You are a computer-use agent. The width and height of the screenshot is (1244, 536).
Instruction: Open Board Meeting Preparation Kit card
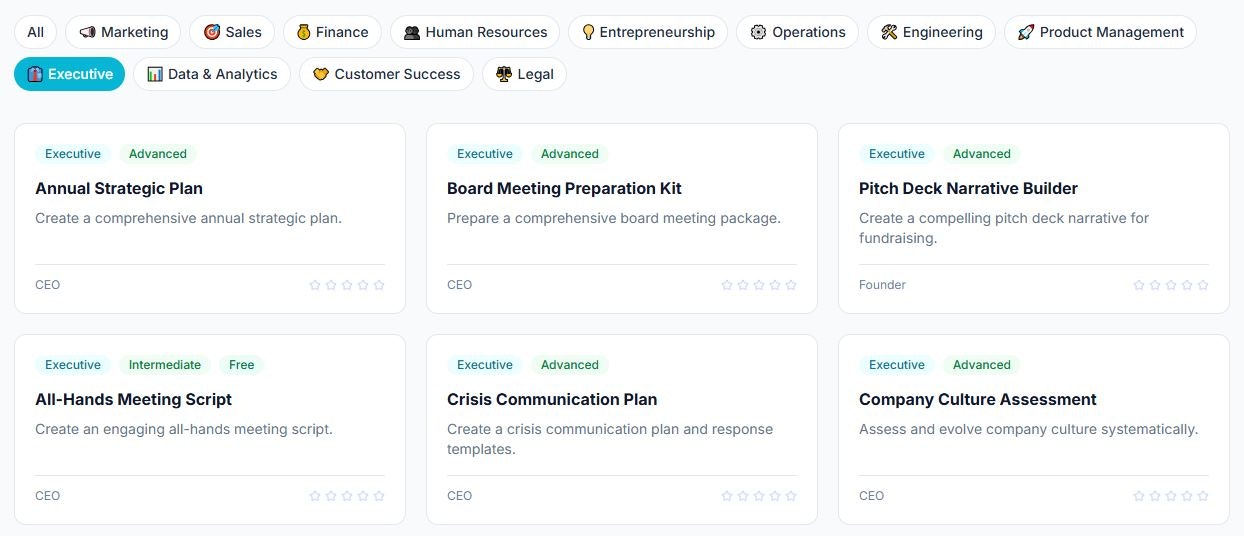pos(564,188)
